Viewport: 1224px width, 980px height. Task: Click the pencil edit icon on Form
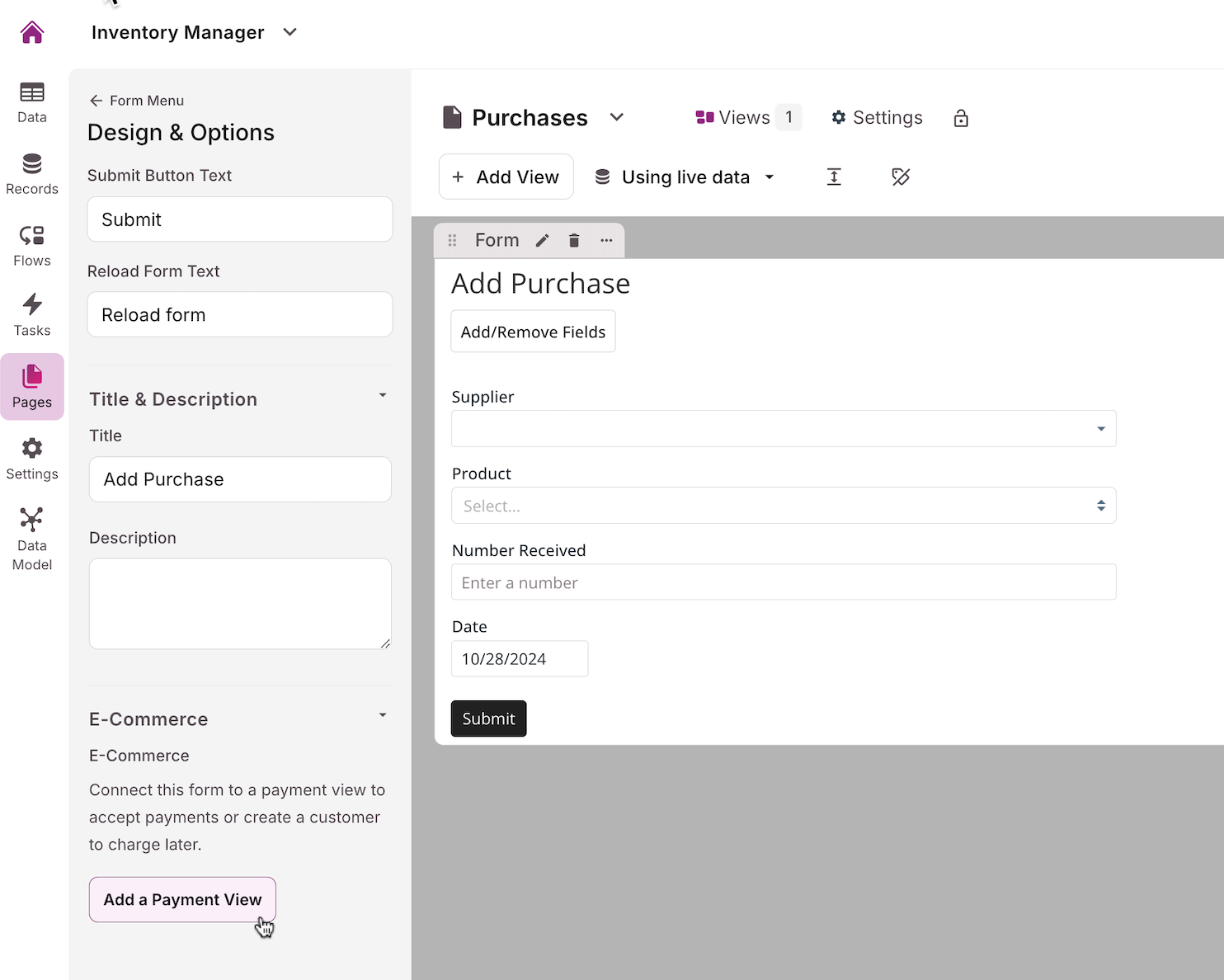[542, 240]
